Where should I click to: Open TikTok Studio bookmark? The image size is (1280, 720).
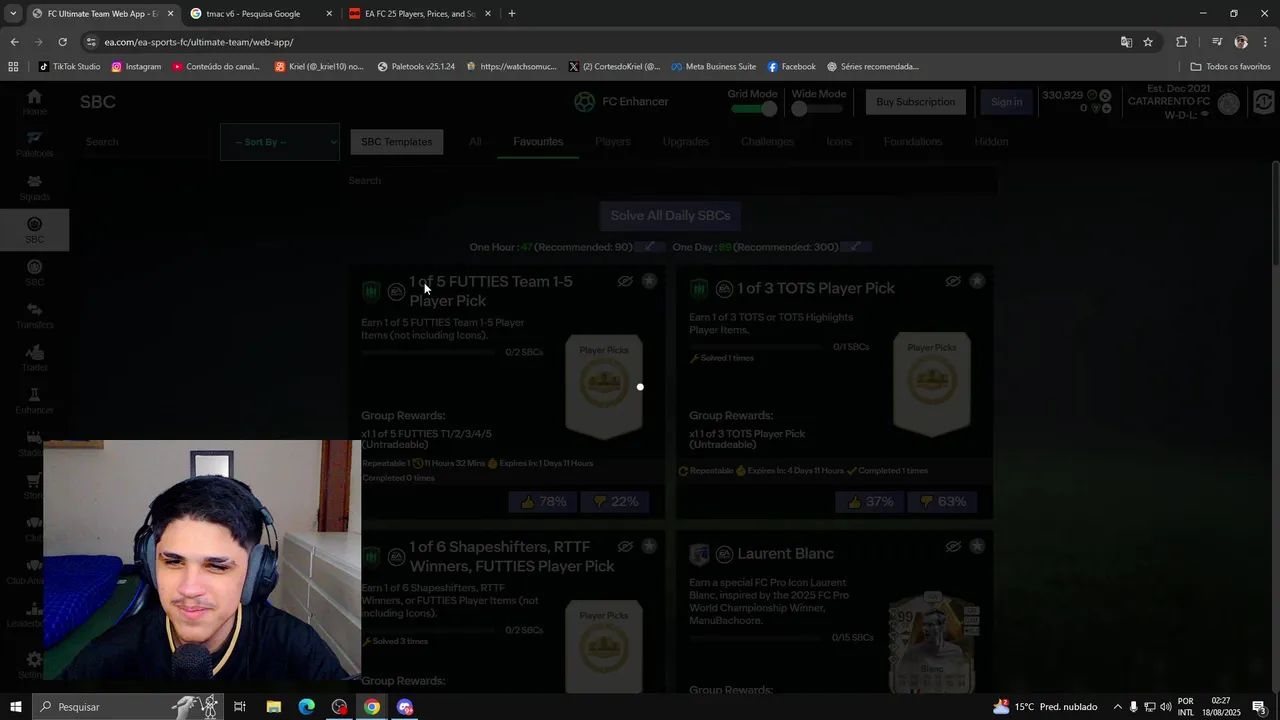click(69, 66)
